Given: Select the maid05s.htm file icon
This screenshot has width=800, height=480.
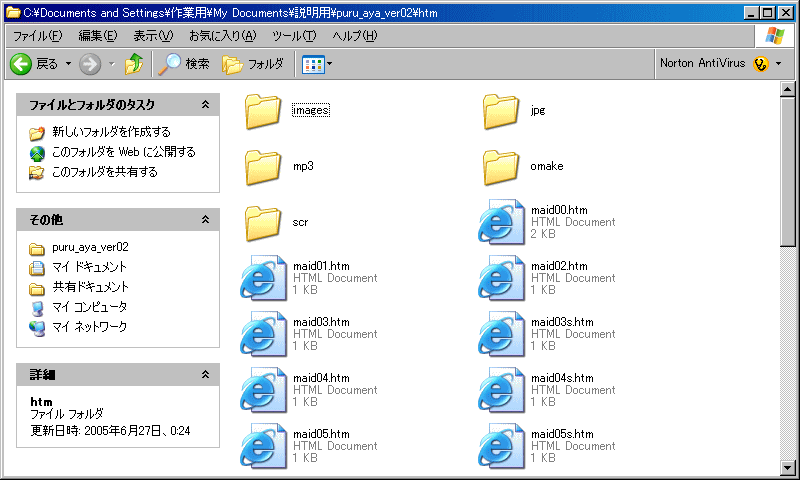Looking at the screenshot, I should [502, 446].
